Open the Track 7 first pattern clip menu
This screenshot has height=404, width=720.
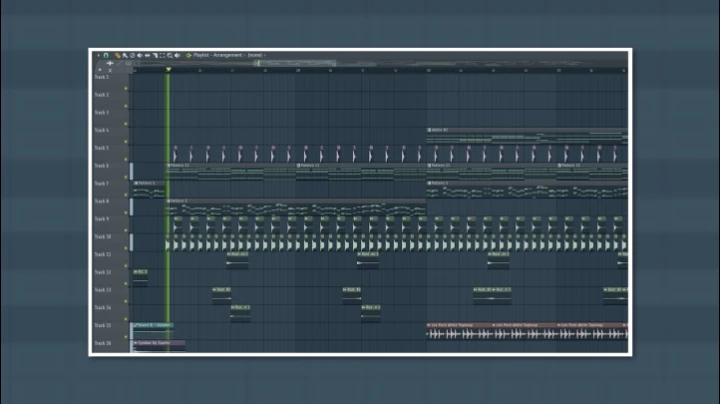(x=136, y=183)
